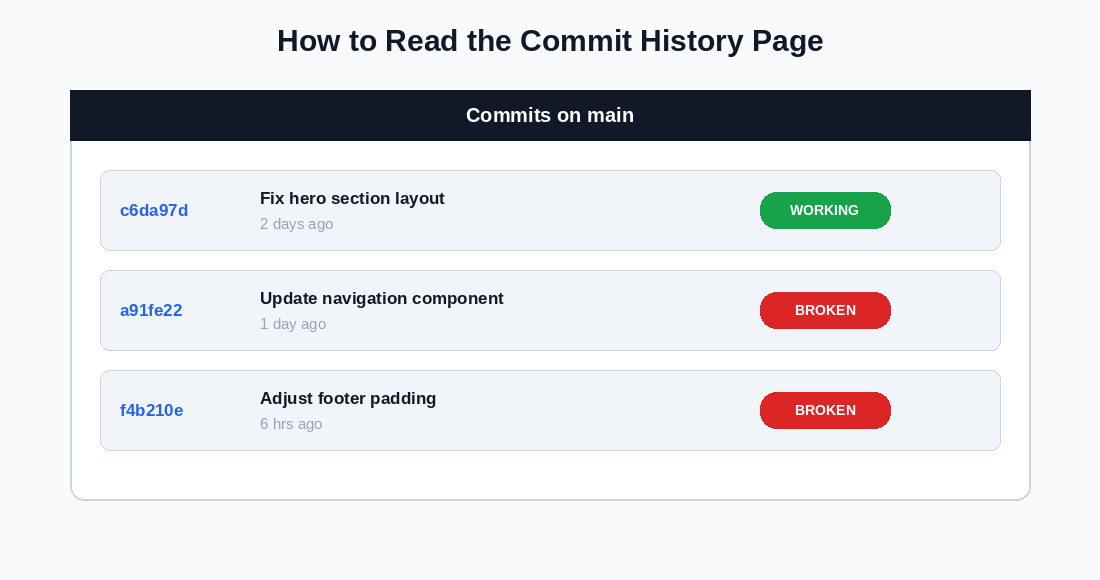1100x580 pixels.
Task: Click BROKEN badge for Update navigation component
Action: click(825, 310)
